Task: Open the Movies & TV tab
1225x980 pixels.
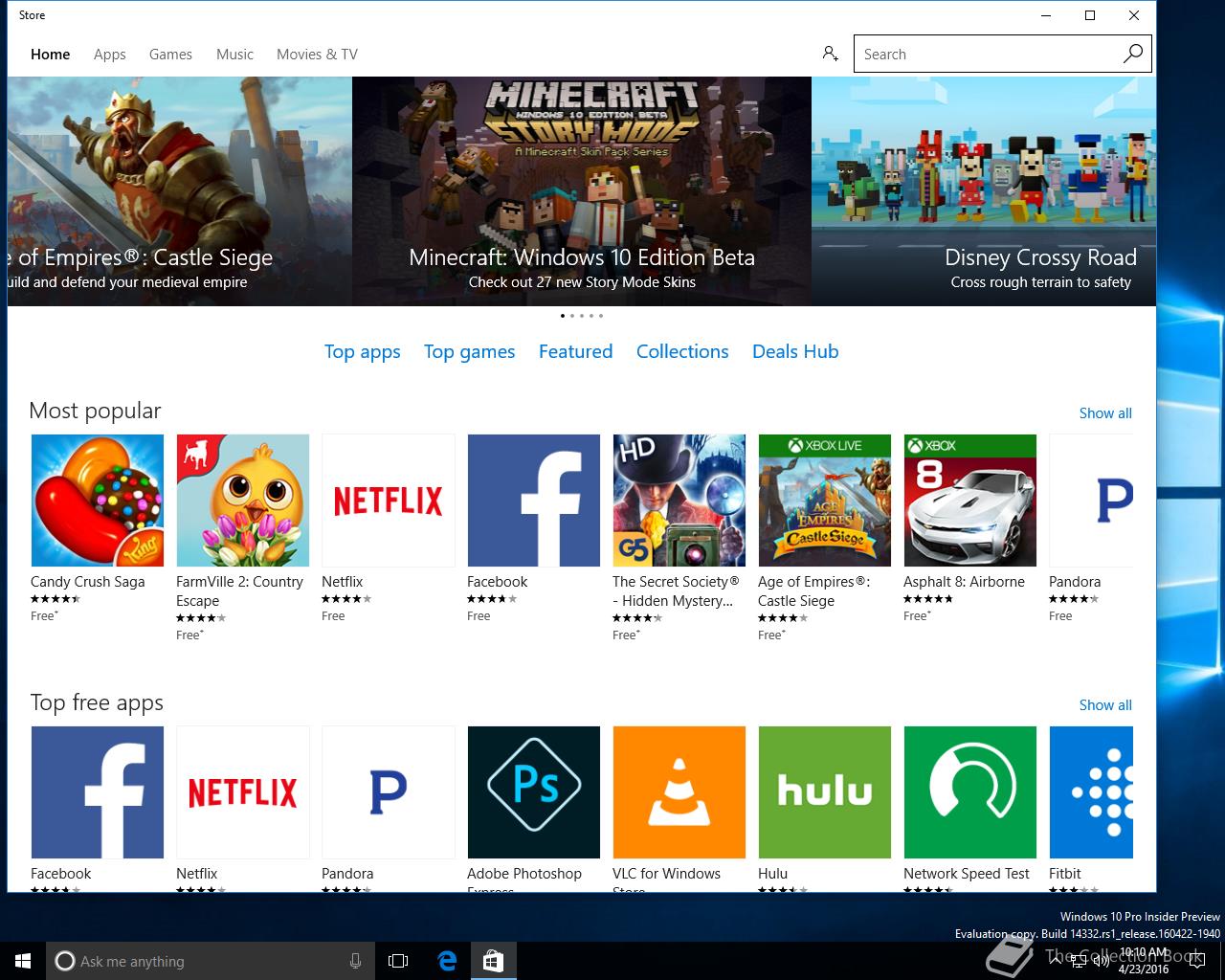Action: pos(317,55)
